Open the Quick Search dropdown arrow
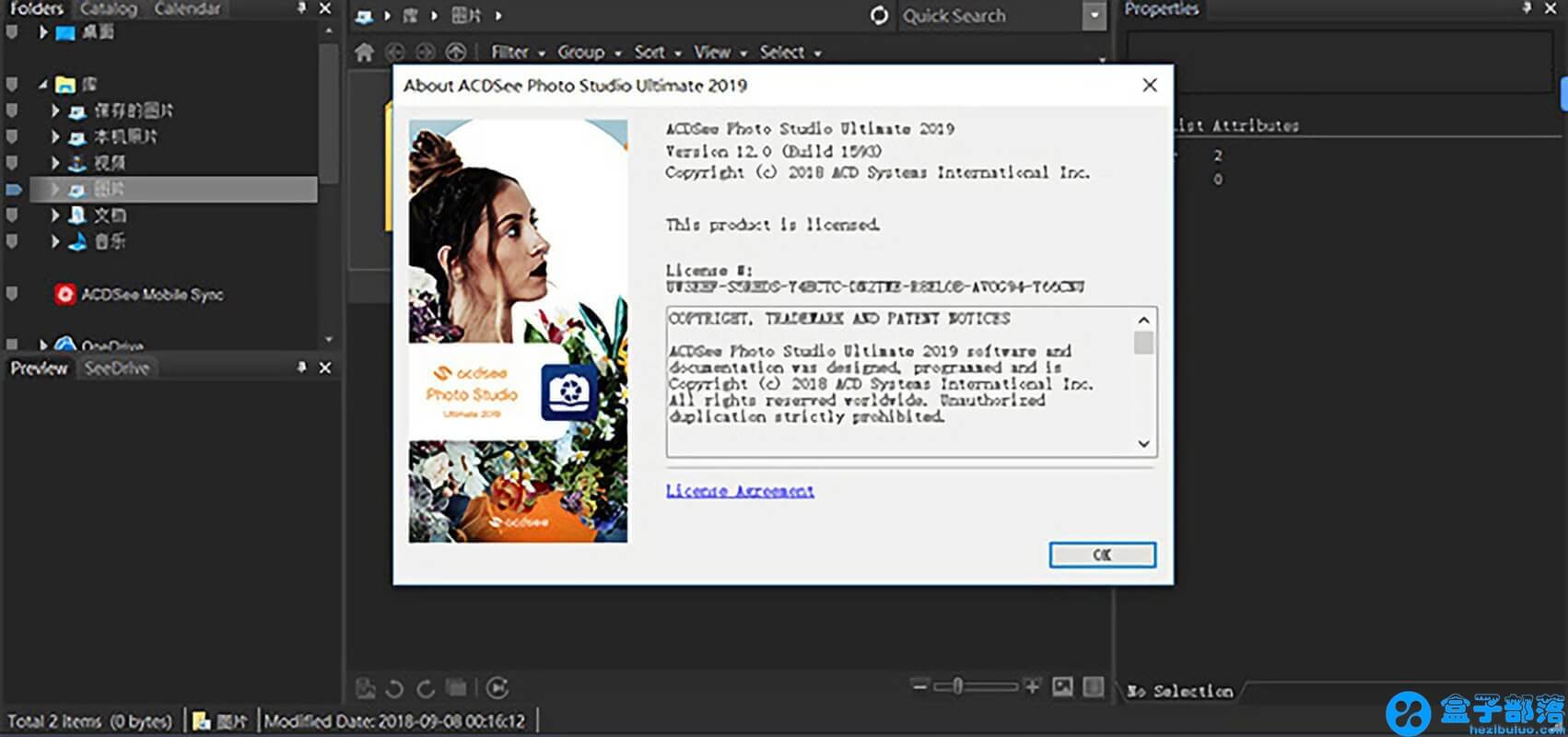The height and width of the screenshot is (737, 1568). pos(1094,16)
